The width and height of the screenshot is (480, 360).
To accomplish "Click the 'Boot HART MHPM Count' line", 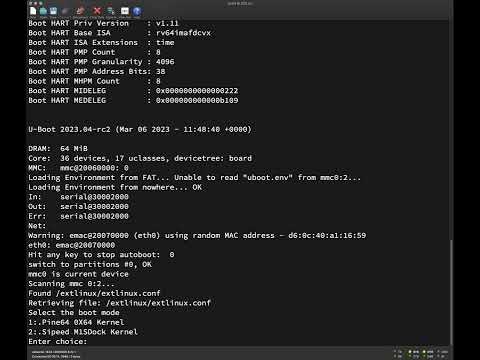I will pyautogui.click(x=94, y=80).
